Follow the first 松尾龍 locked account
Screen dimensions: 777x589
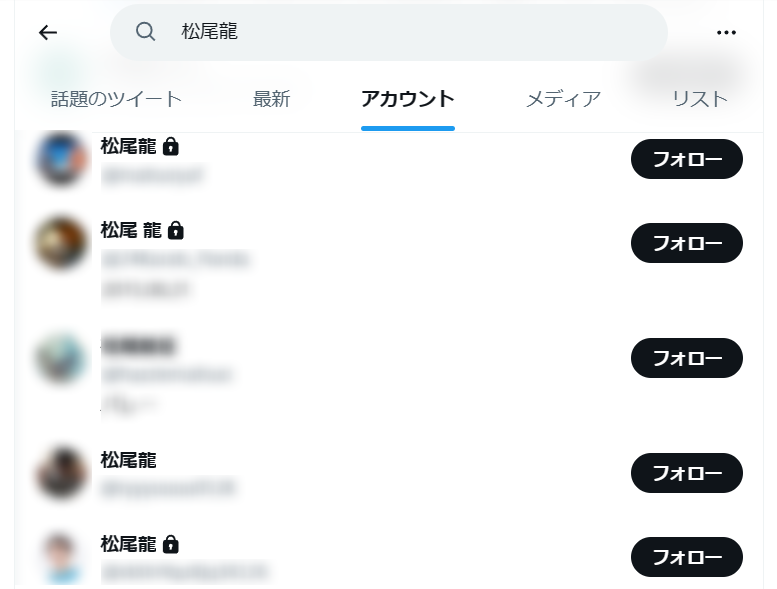(686, 159)
